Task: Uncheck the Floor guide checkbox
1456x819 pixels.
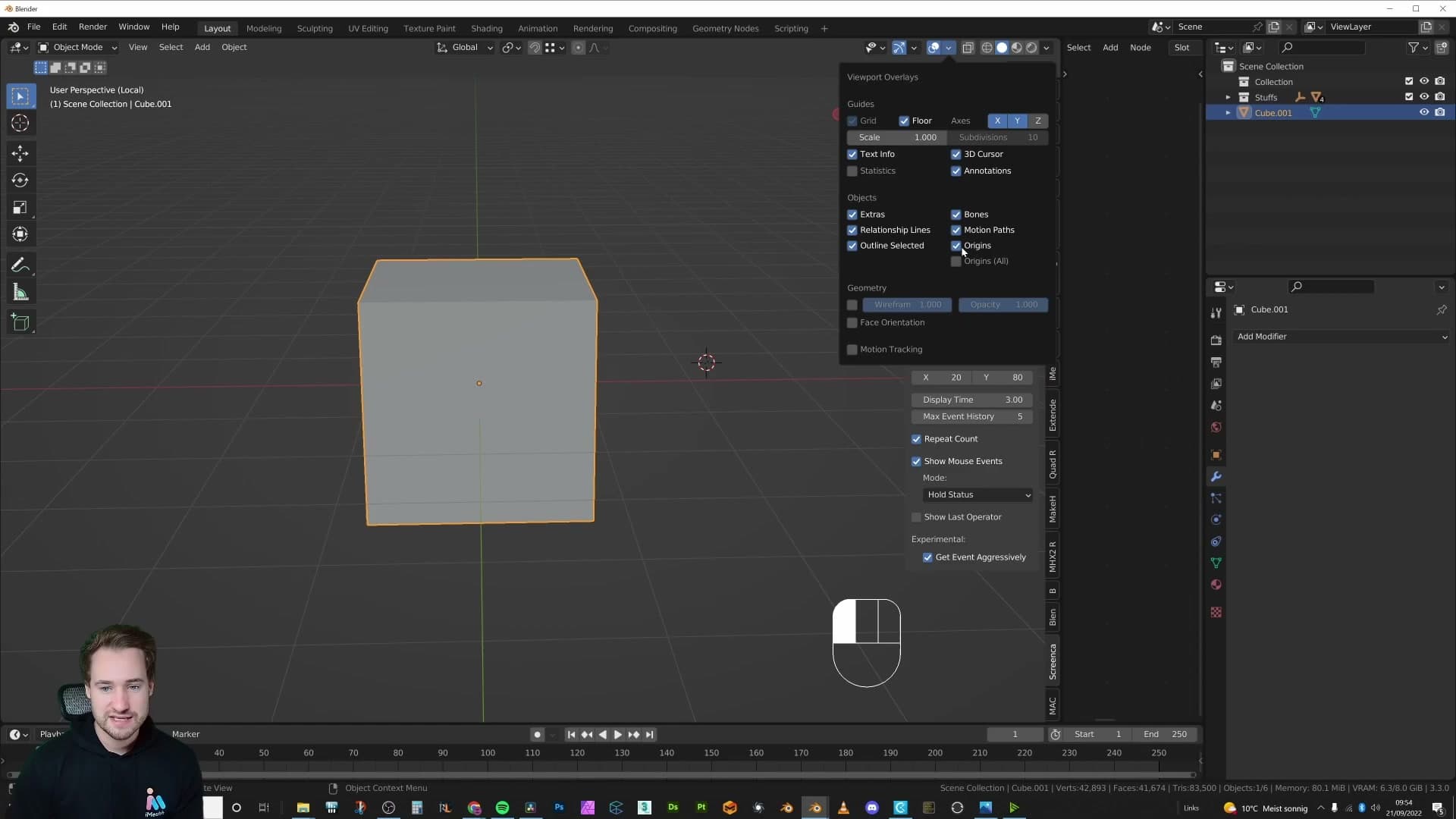Action: pos(904,121)
